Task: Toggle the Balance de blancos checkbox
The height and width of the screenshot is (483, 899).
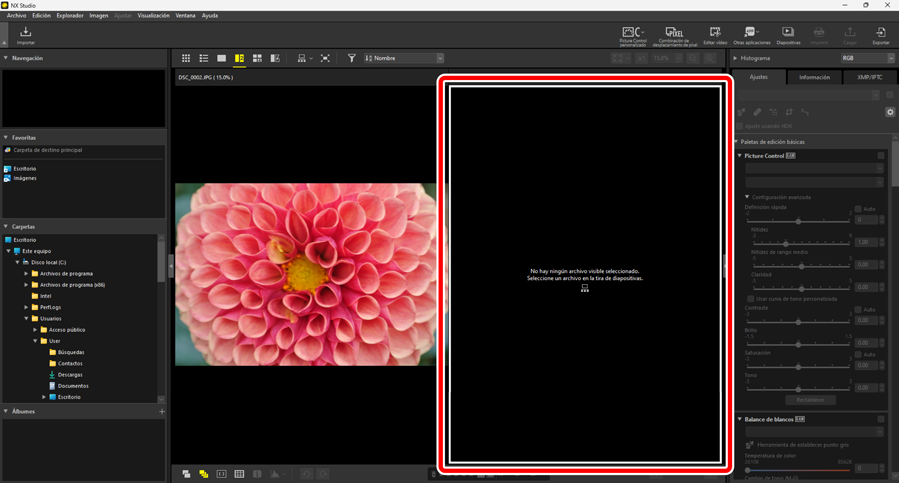Action: tap(881, 420)
